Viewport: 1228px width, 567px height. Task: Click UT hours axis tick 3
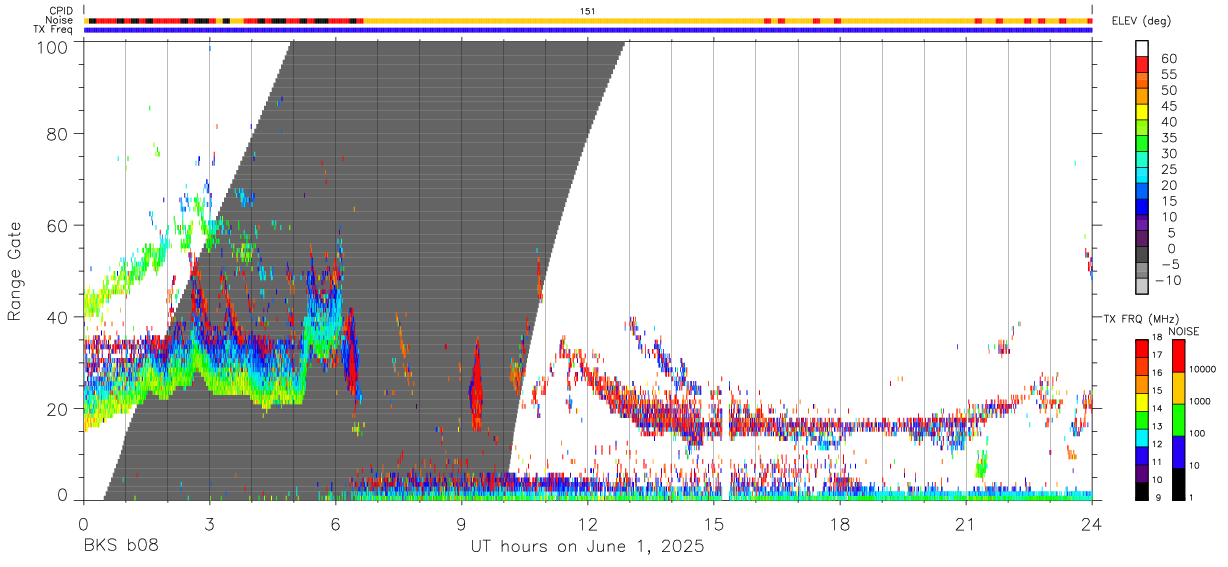209,522
